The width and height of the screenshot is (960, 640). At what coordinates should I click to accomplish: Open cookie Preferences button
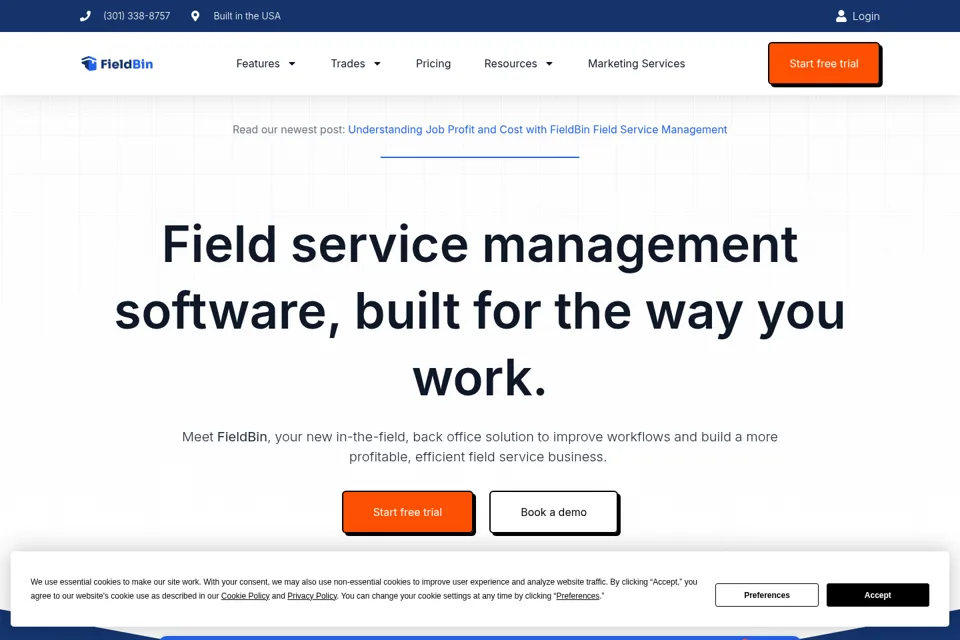[767, 595]
